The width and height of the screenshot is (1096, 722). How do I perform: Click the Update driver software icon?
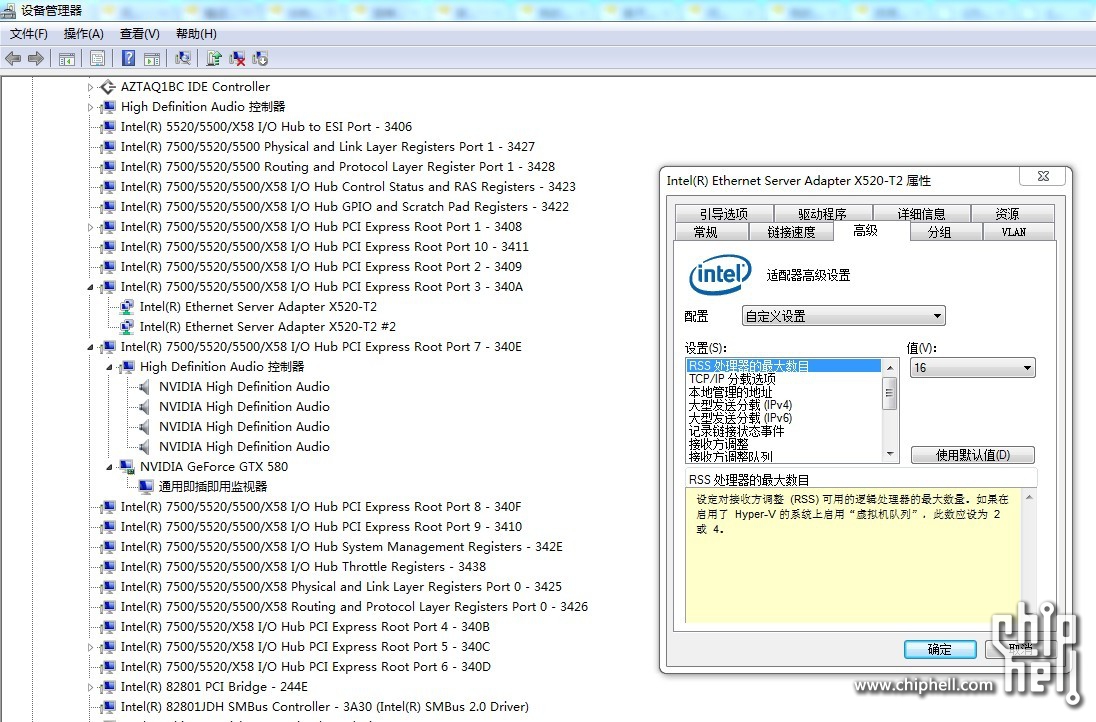pos(214,58)
